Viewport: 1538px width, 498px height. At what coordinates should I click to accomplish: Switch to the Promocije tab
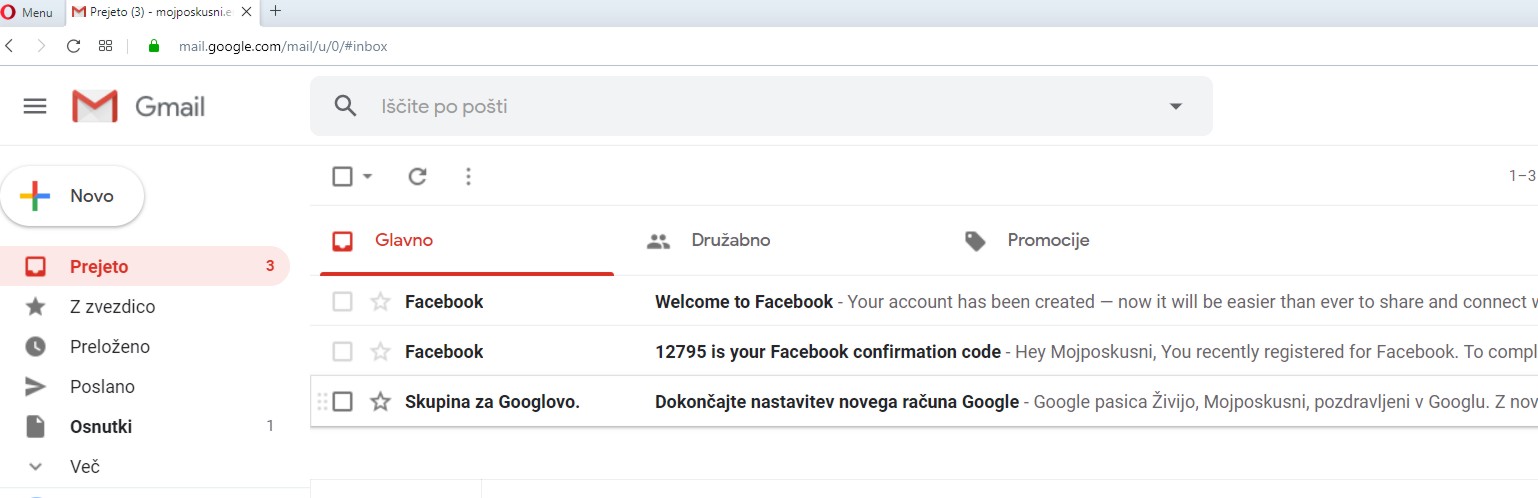tap(1047, 241)
